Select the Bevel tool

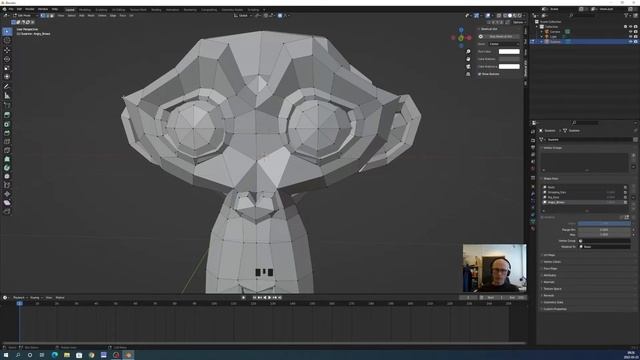[7, 133]
